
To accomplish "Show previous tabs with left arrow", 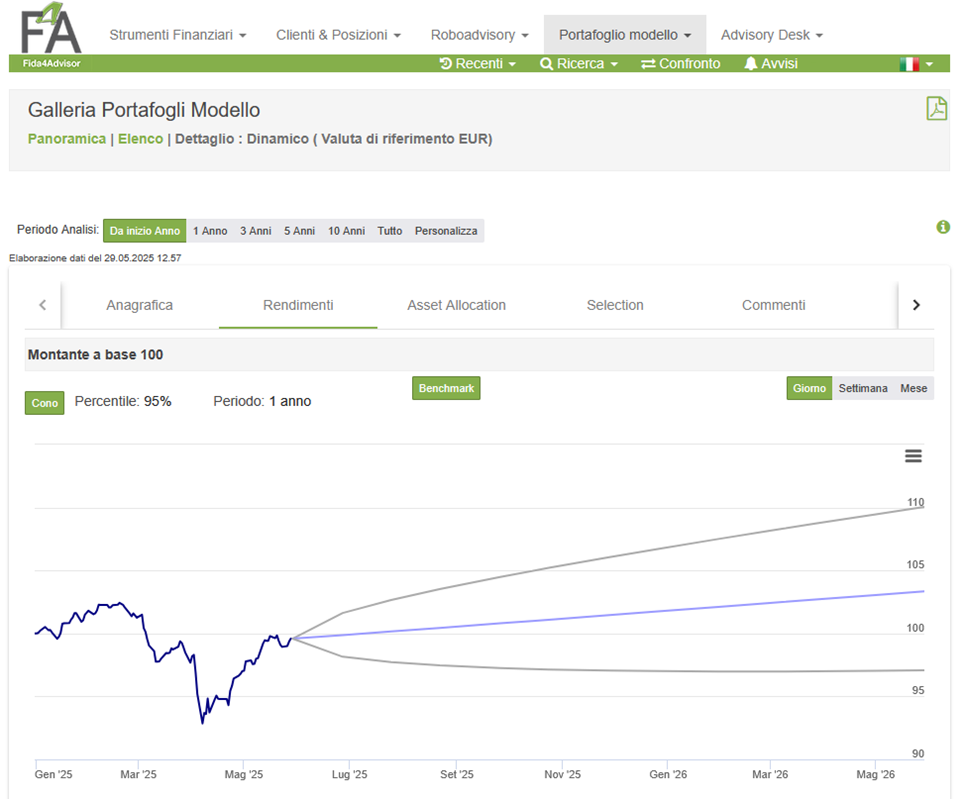I will (42, 305).
